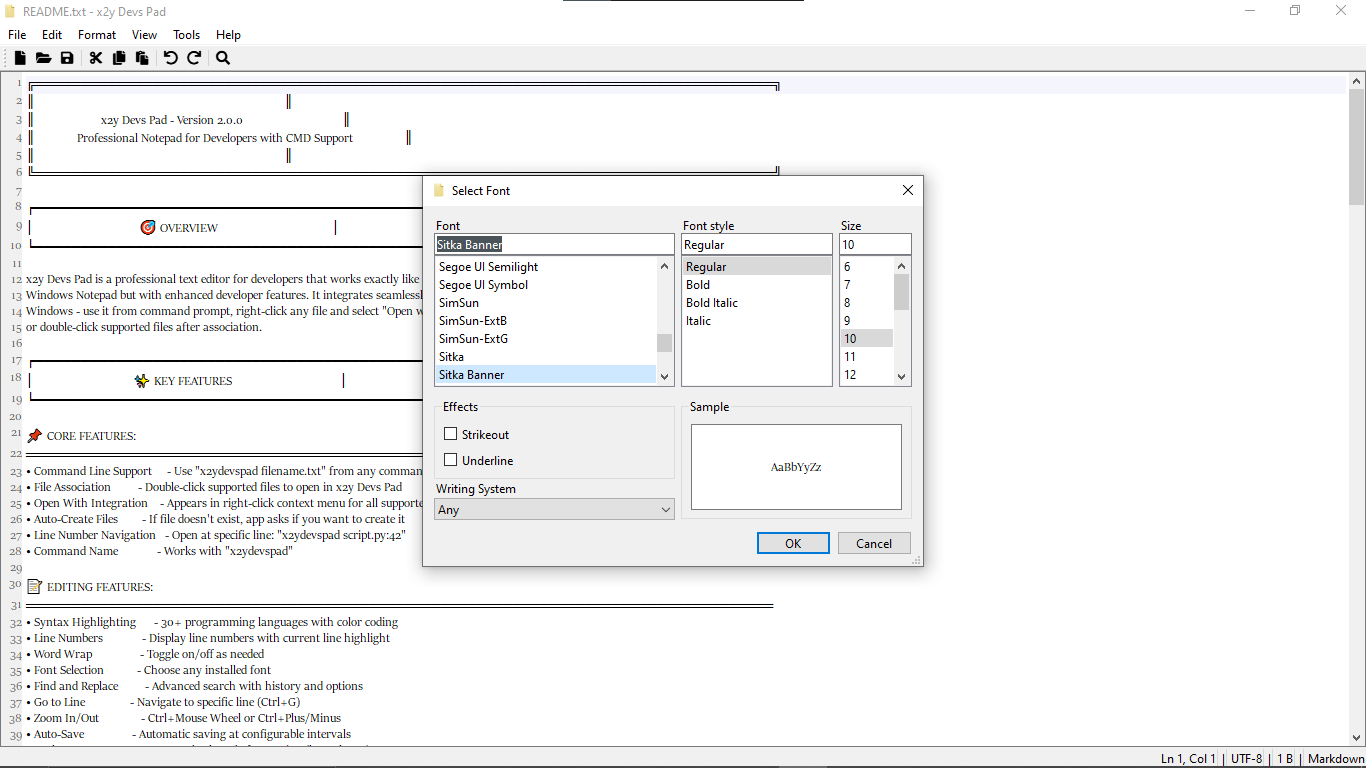Open the Tools menu
The width and height of the screenshot is (1366, 768).
(187, 35)
